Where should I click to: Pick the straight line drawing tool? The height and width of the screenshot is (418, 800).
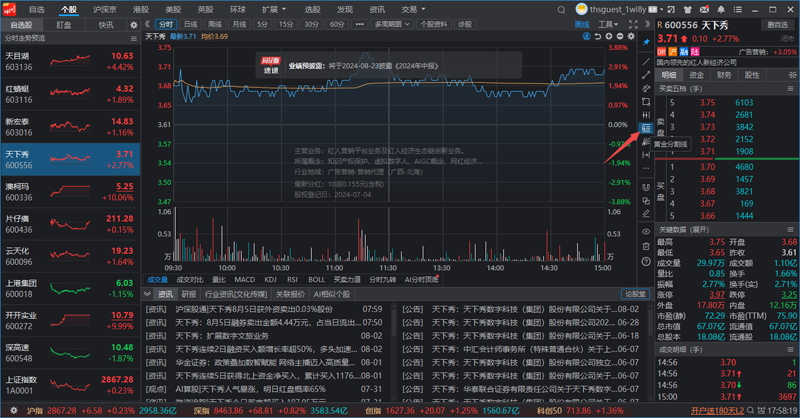click(x=646, y=61)
